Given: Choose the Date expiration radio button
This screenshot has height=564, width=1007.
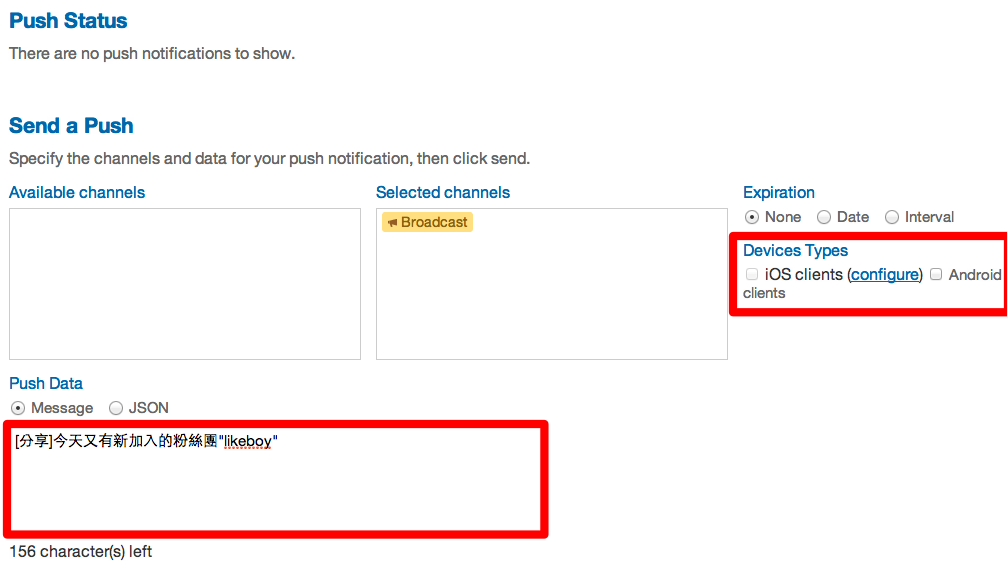Looking at the screenshot, I should pos(824,217).
